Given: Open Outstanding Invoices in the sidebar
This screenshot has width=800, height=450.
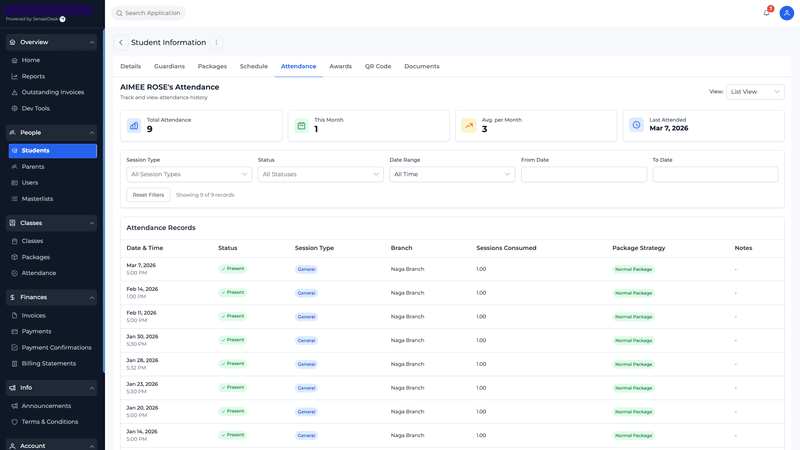Looking at the screenshot, I should pyautogui.click(x=52, y=92).
